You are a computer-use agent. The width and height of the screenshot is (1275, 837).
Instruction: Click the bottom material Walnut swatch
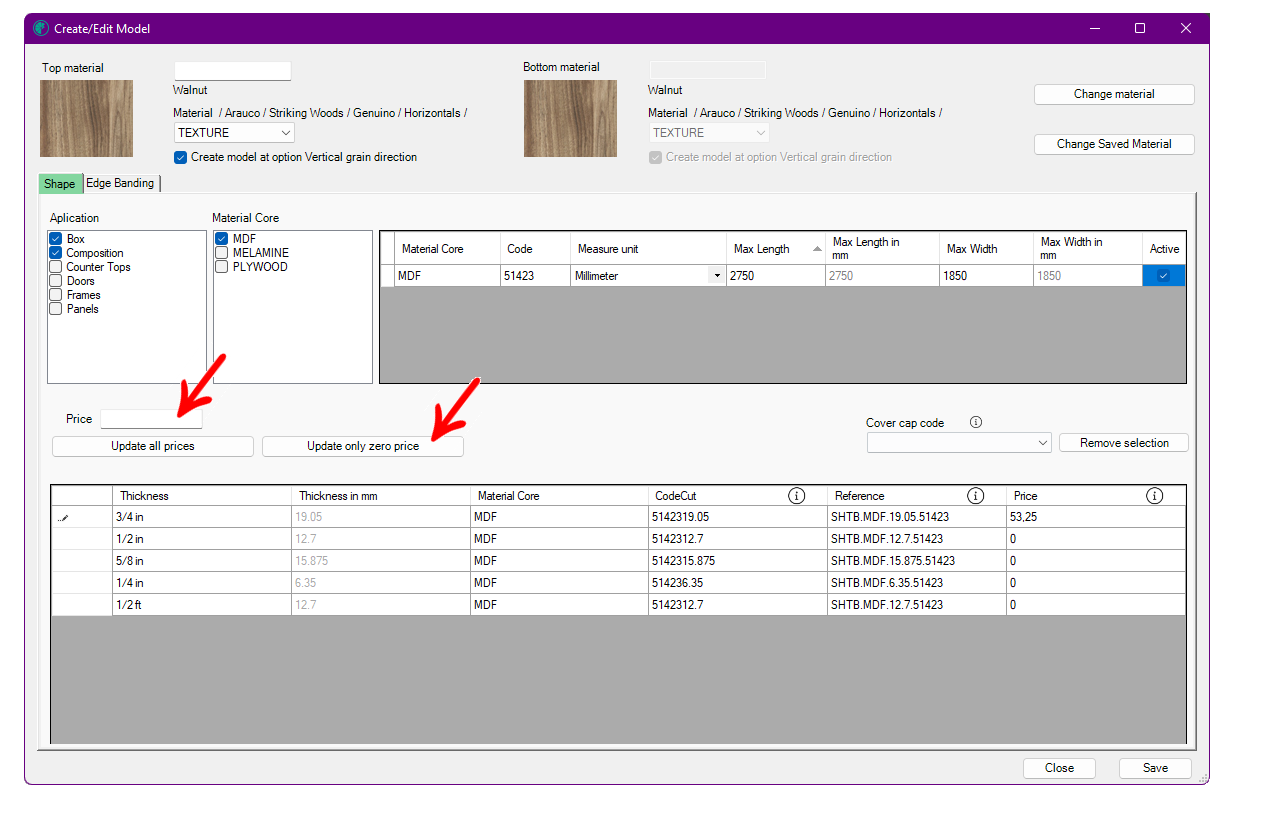click(x=570, y=118)
